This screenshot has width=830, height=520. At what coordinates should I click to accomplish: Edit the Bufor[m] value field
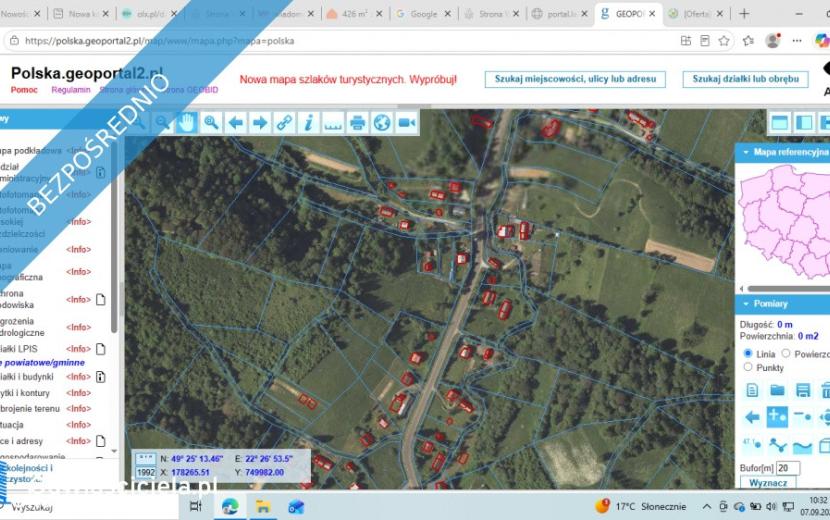788,468
